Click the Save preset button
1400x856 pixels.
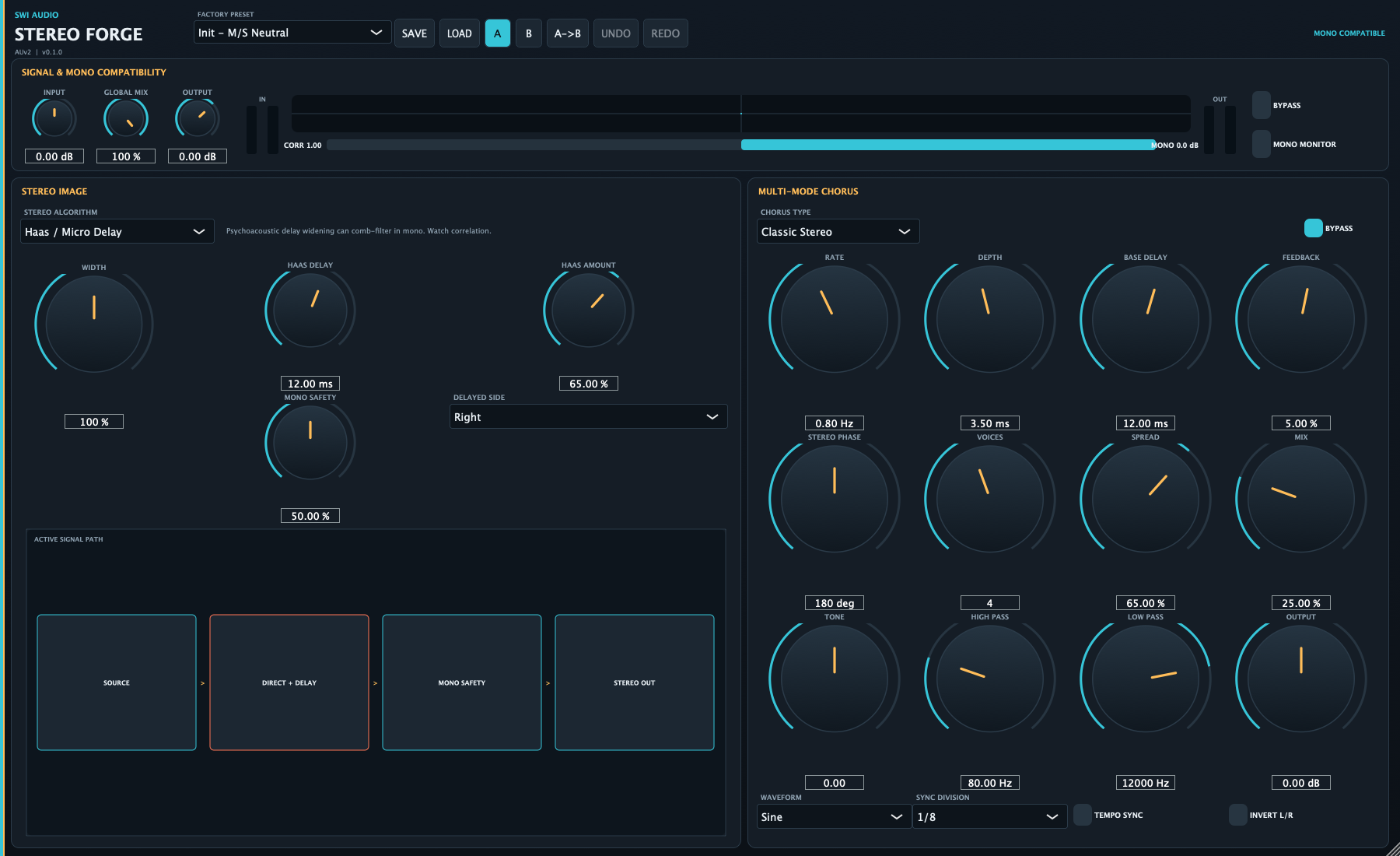point(415,33)
